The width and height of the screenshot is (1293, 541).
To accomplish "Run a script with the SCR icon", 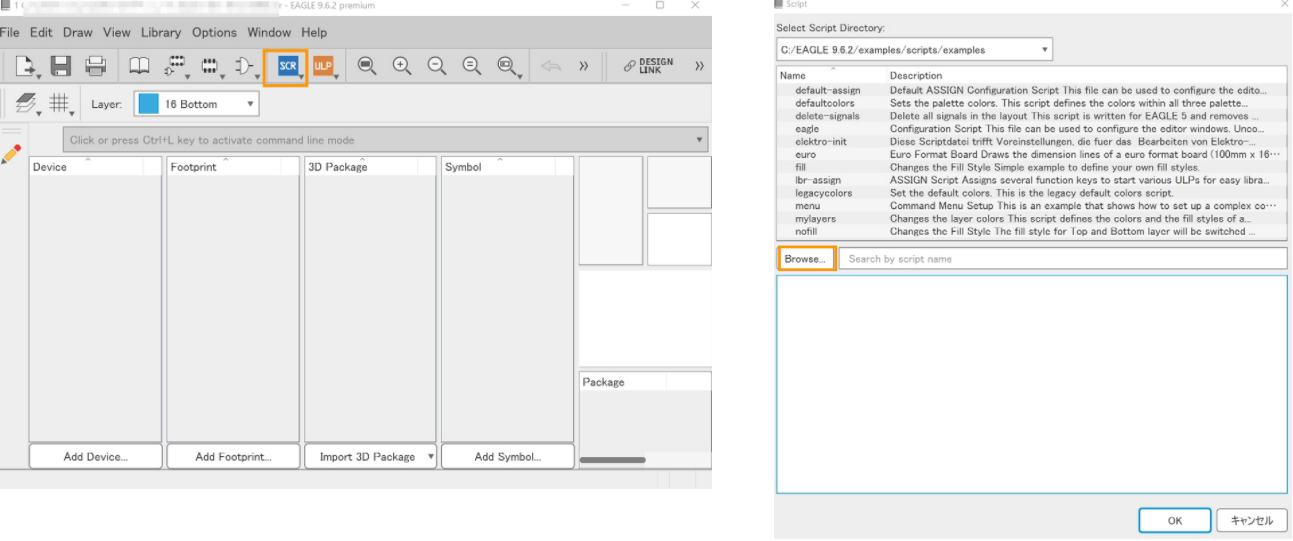I will click(x=287, y=66).
